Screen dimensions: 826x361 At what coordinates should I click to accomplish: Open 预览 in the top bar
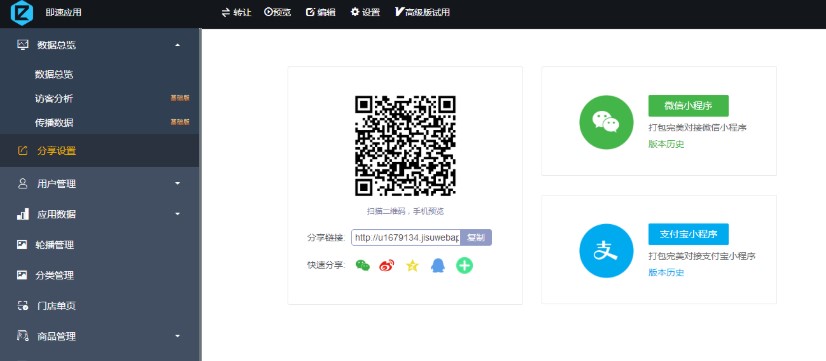click(x=278, y=12)
